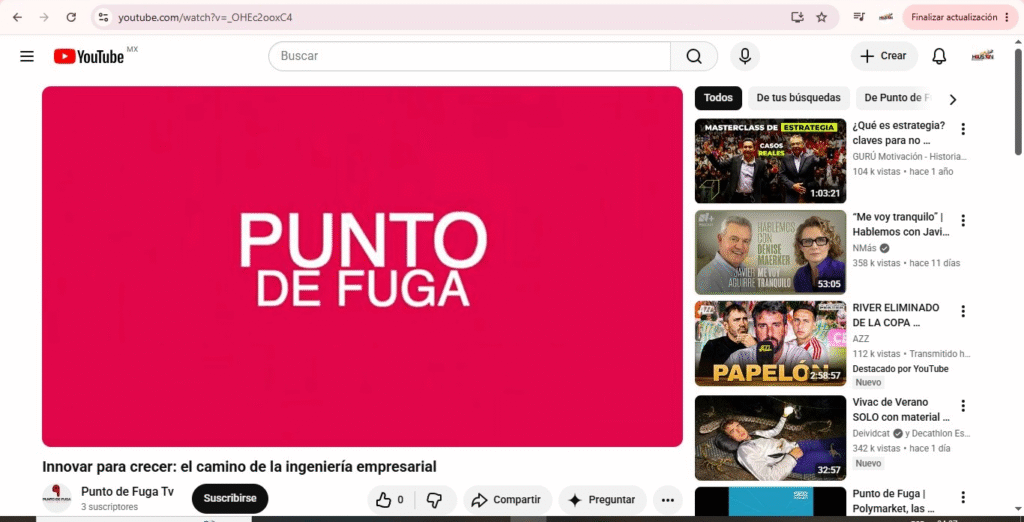Click 'Destacado por YouTube' label

tap(901, 368)
